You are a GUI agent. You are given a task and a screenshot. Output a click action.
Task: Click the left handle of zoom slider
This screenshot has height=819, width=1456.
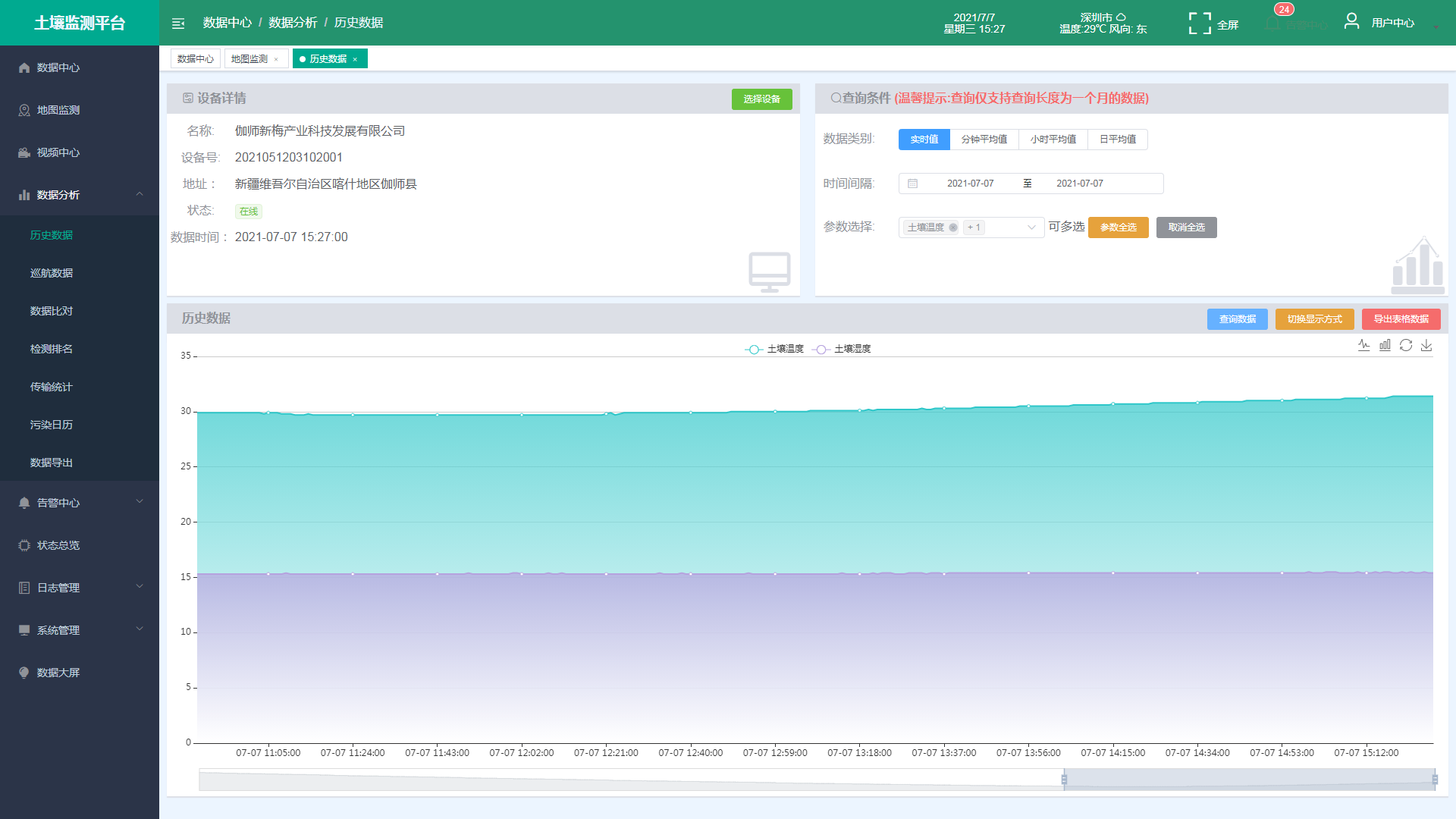(1064, 780)
